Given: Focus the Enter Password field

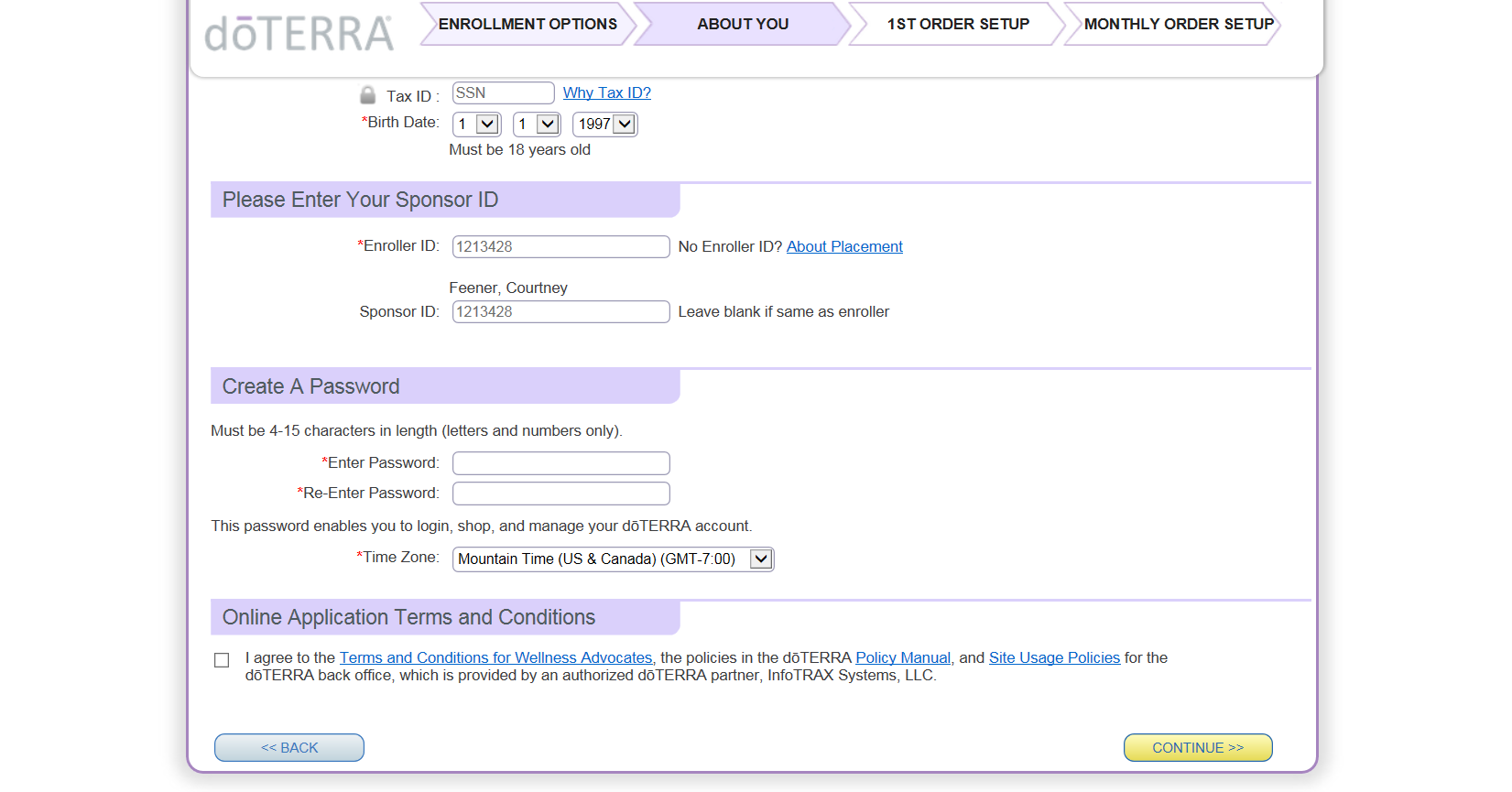Looking at the screenshot, I should click(x=560, y=463).
